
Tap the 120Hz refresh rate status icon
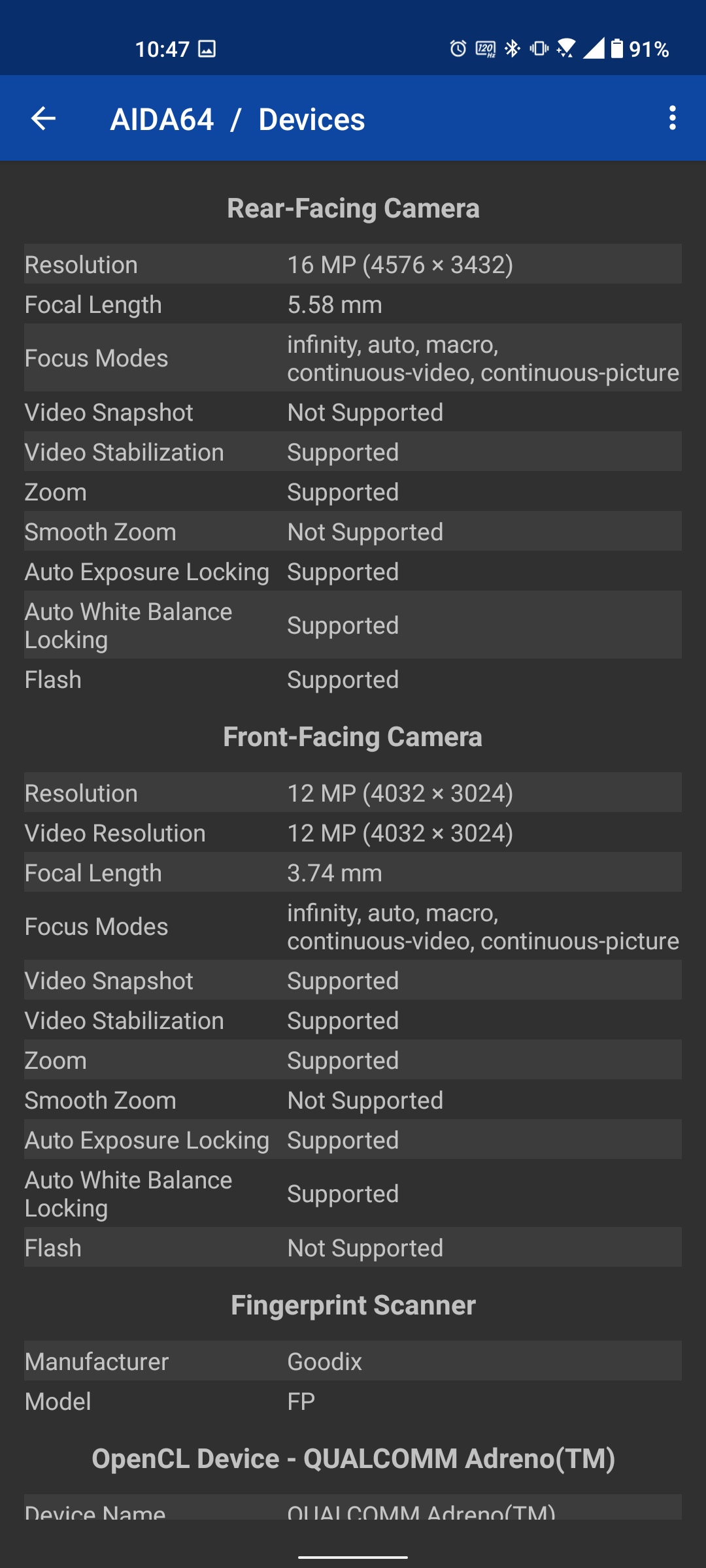click(486, 49)
